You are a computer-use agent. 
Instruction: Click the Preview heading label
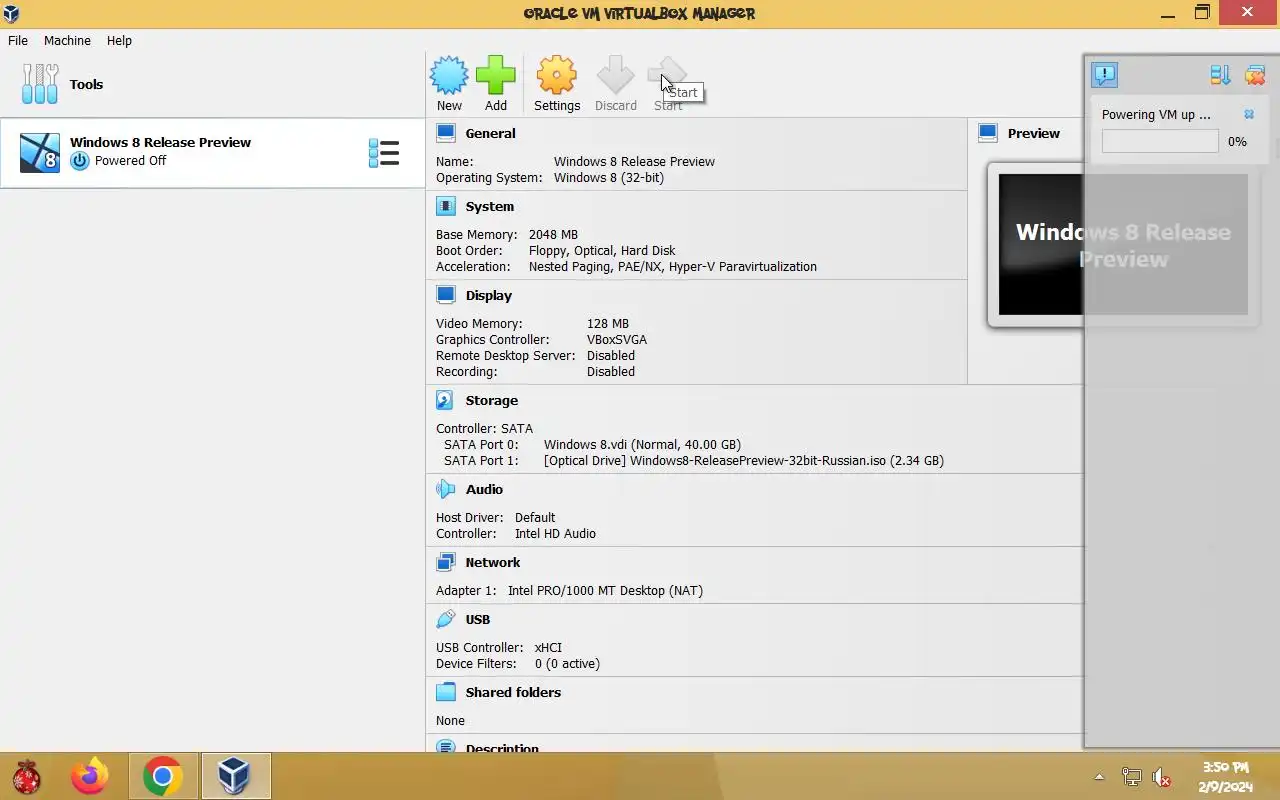pyautogui.click(x=1033, y=133)
